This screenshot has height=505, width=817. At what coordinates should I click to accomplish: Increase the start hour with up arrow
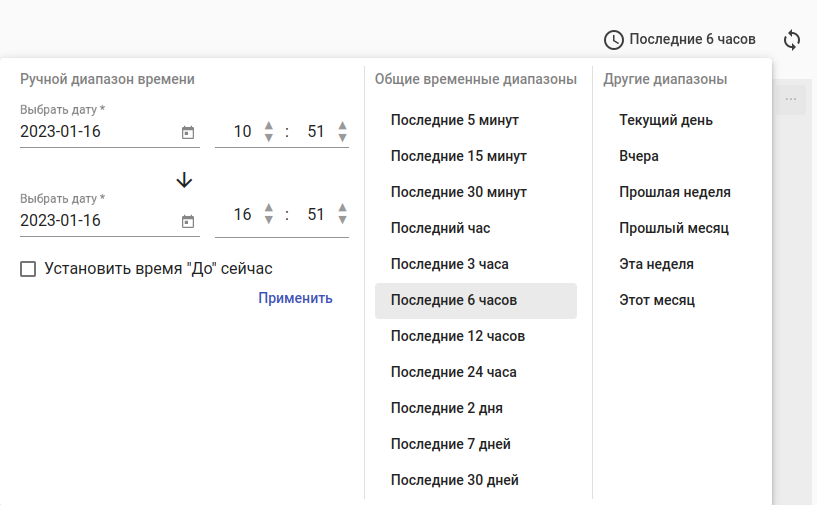pos(268,126)
